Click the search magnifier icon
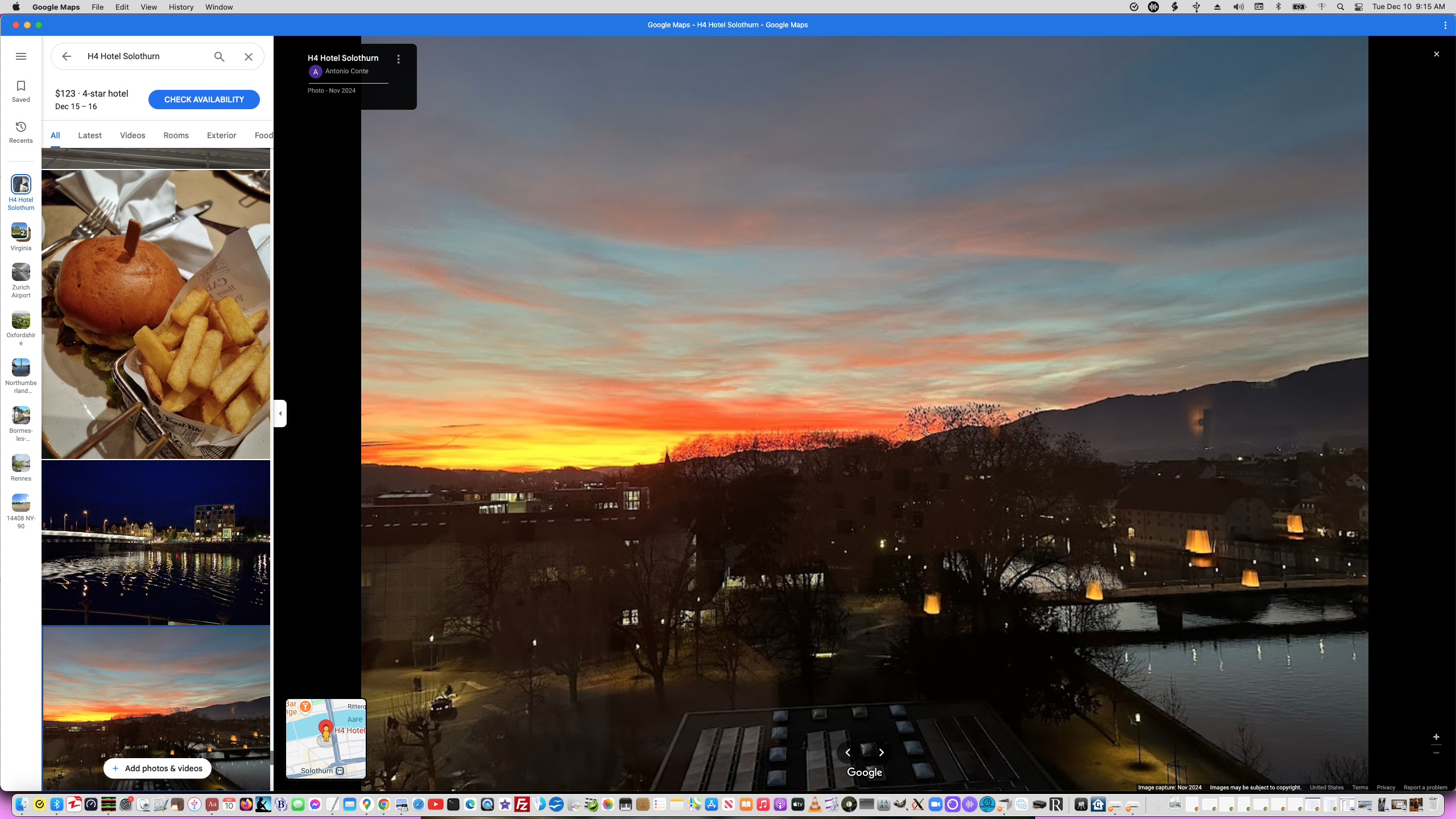The height and width of the screenshot is (819, 1456). pyautogui.click(x=220, y=56)
